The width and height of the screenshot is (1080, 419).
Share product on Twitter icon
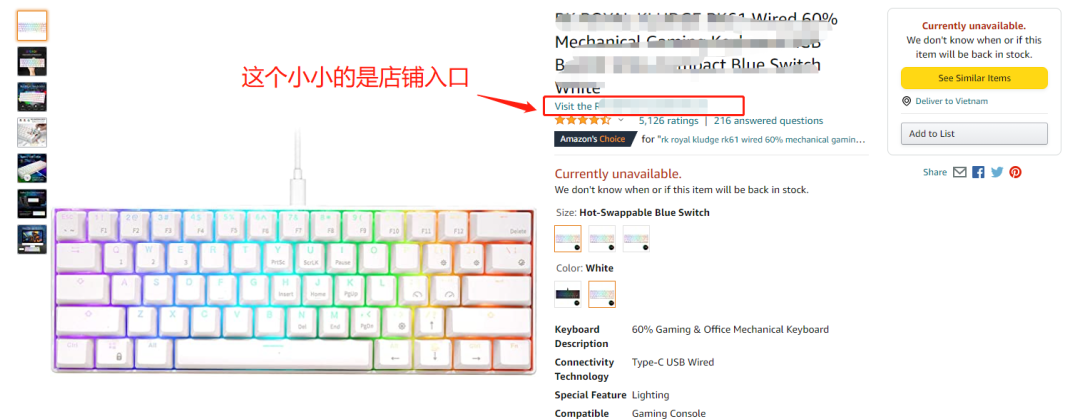pyautogui.click(x=997, y=172)
